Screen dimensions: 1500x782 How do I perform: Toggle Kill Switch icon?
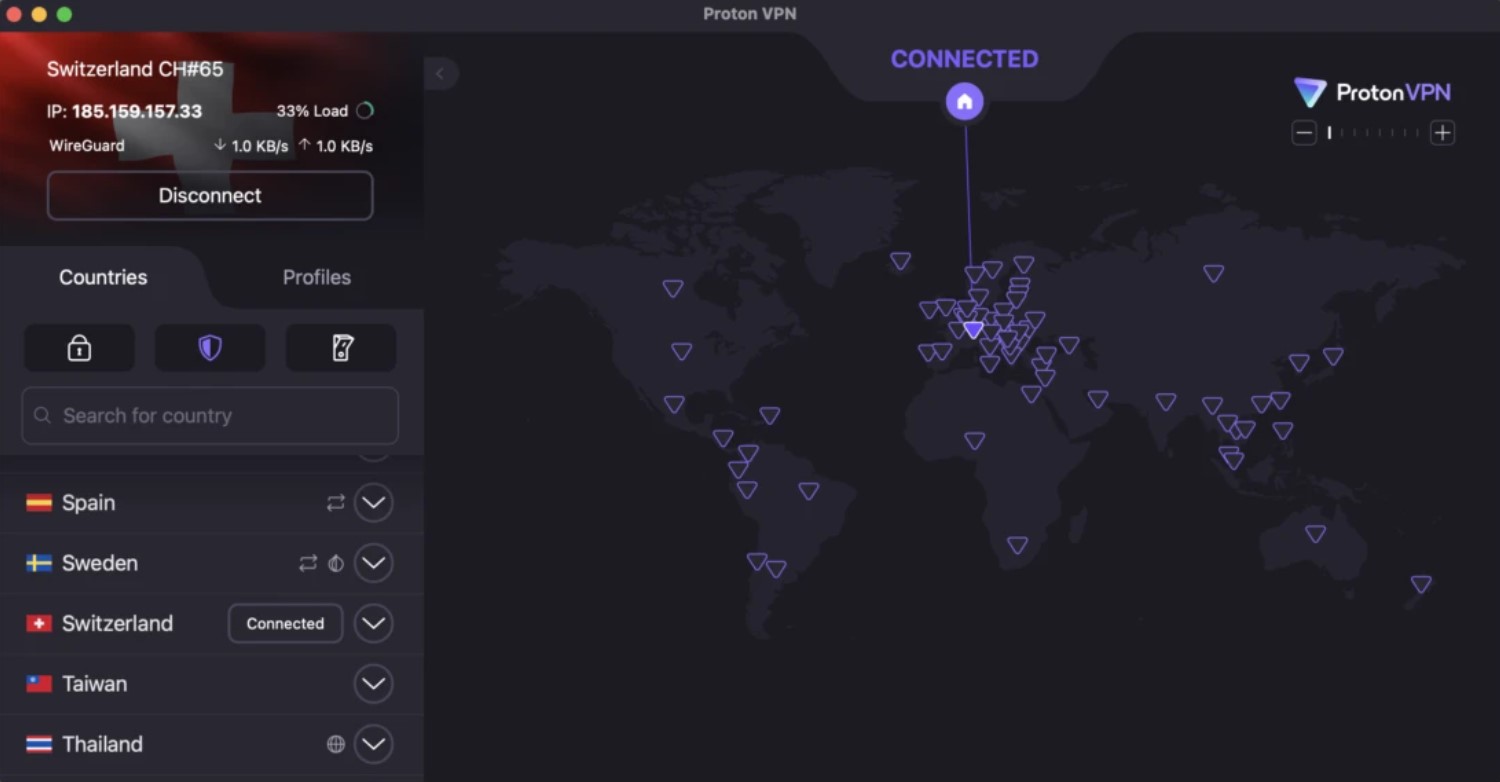pos(341,347)
